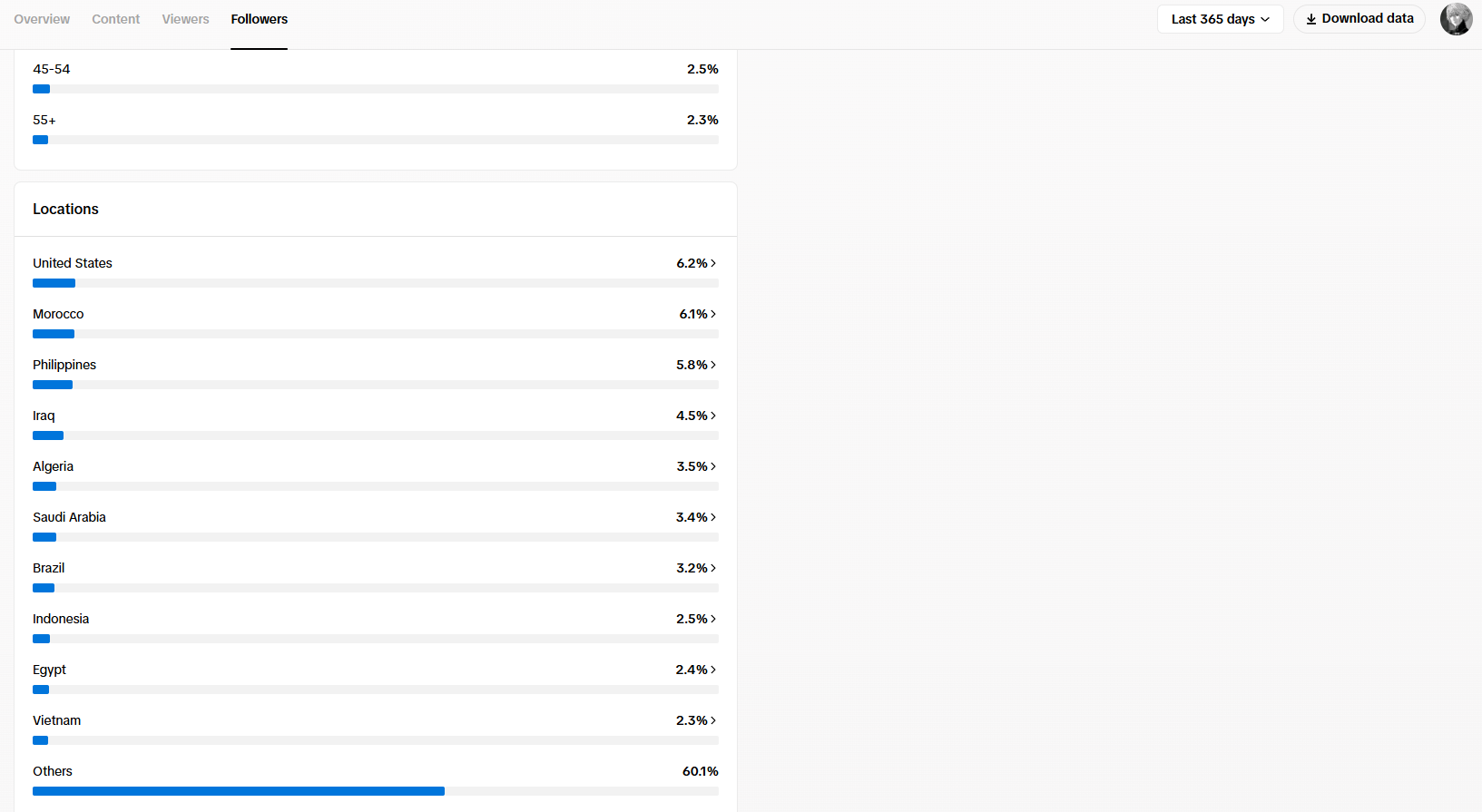Select the Followers tab
Screen dimensions: 1482x812
coord(259,19)
